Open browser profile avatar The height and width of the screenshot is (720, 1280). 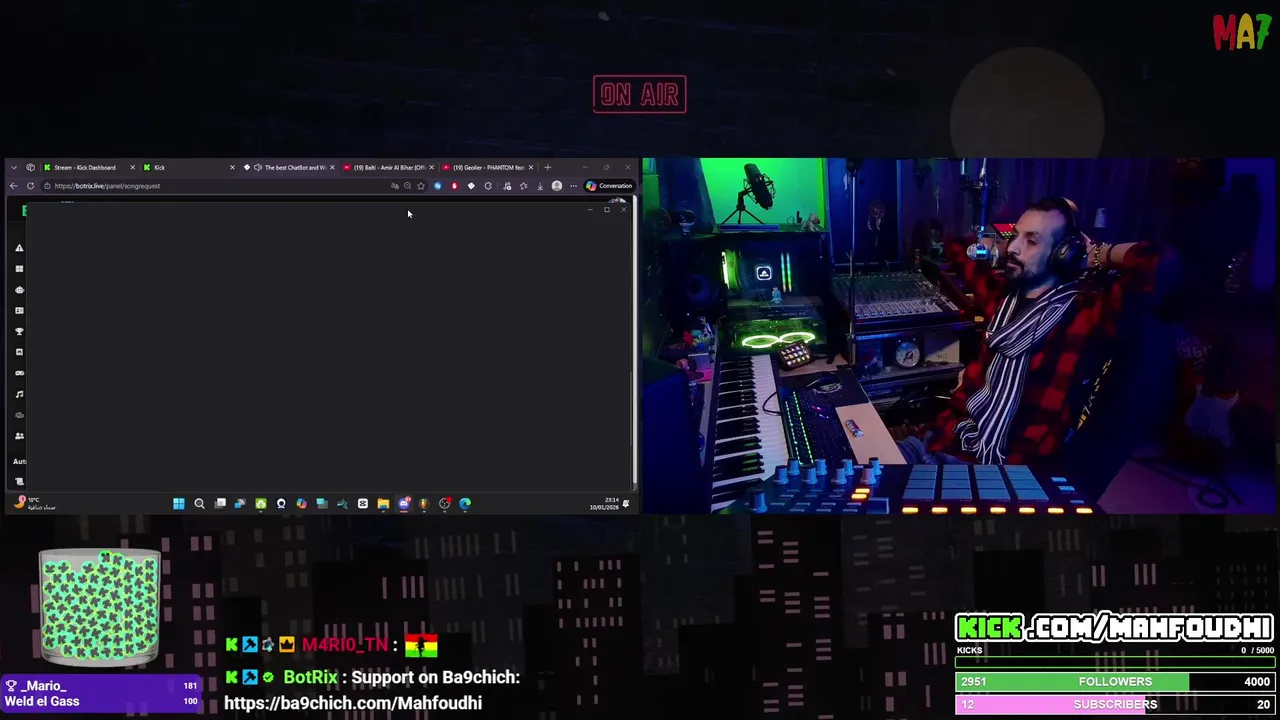tap(557, 186)
